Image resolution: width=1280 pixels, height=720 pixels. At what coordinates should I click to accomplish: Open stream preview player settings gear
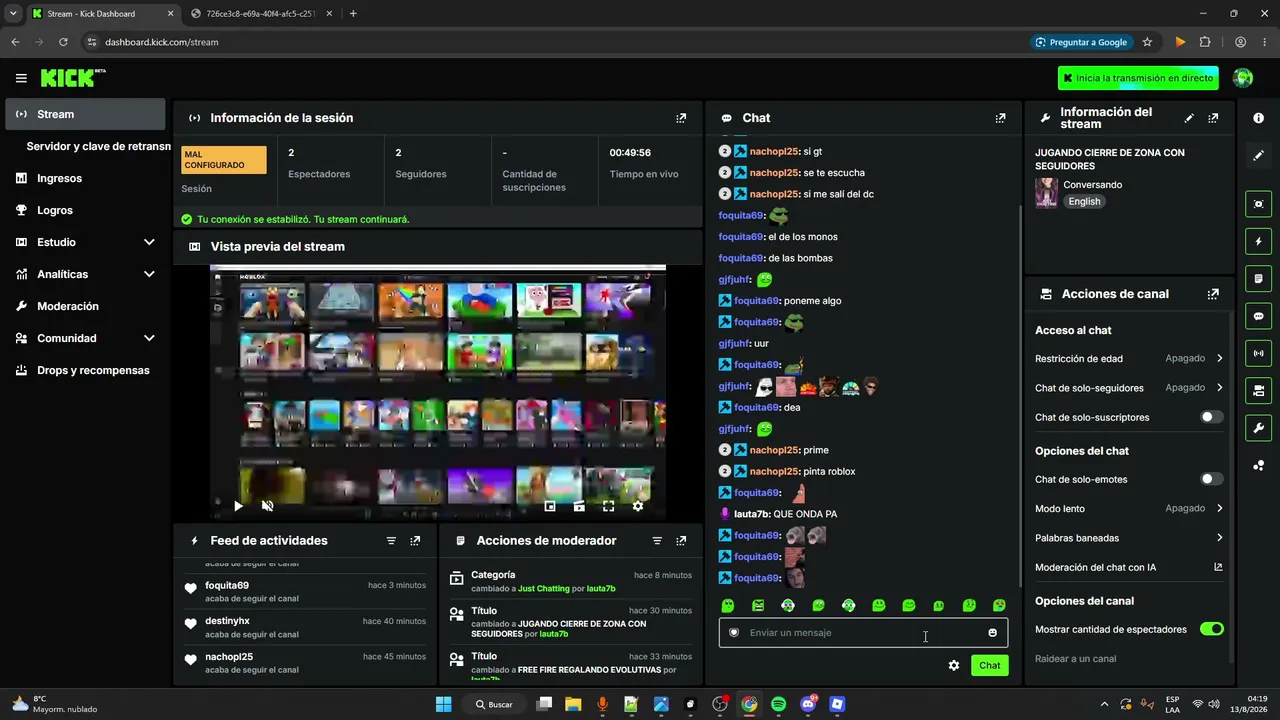(638, 506)
